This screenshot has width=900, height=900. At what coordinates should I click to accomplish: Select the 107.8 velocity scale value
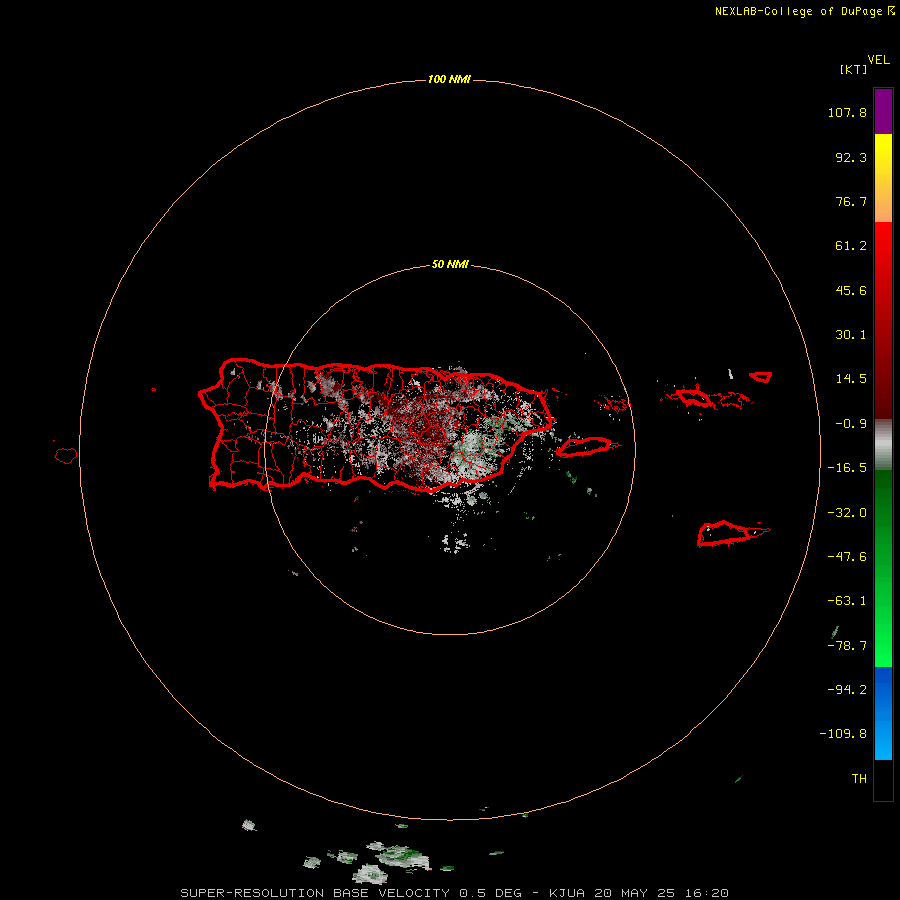847,112
